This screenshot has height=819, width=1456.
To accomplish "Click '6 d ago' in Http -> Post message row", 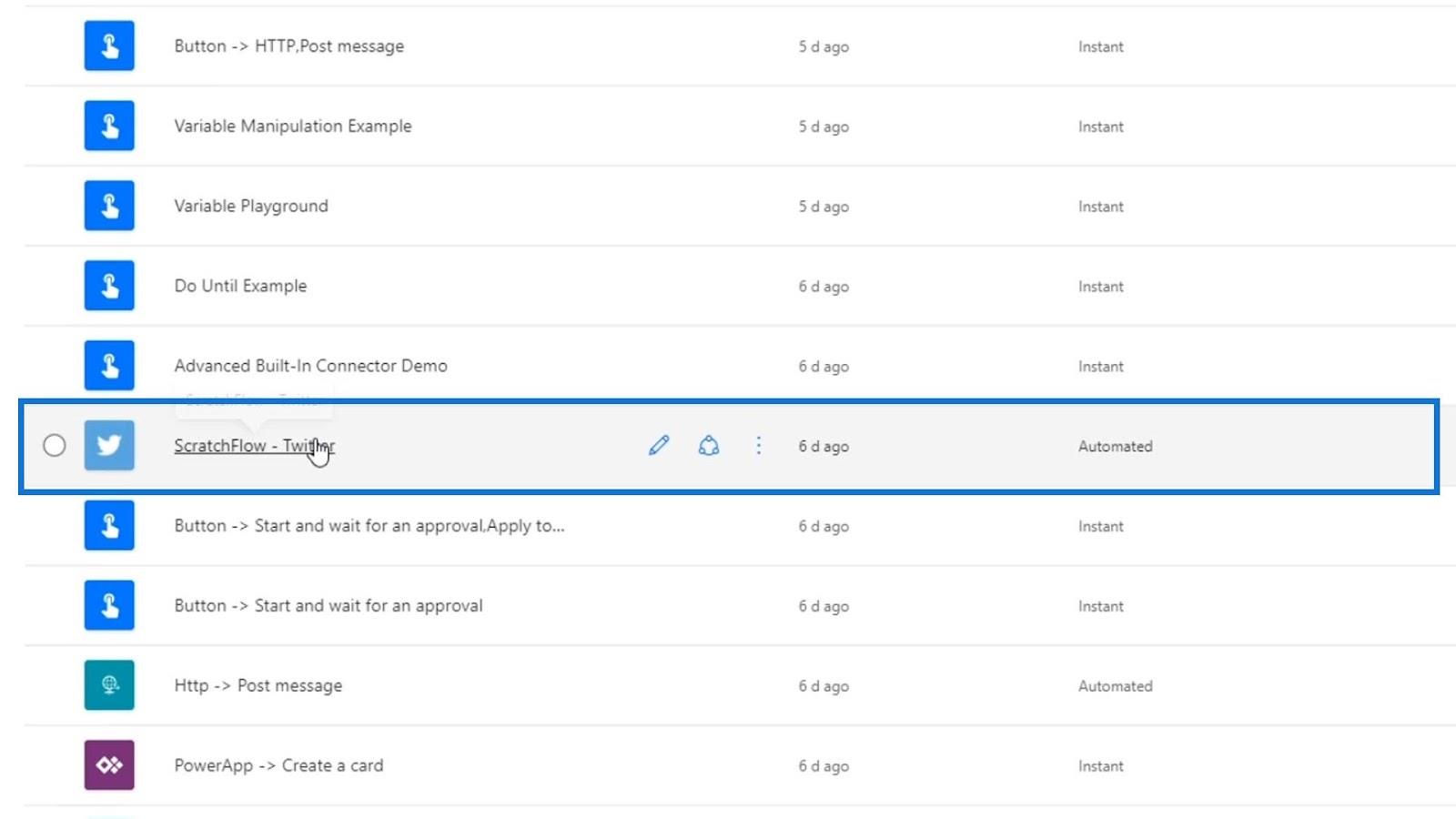I will (824, 686).
